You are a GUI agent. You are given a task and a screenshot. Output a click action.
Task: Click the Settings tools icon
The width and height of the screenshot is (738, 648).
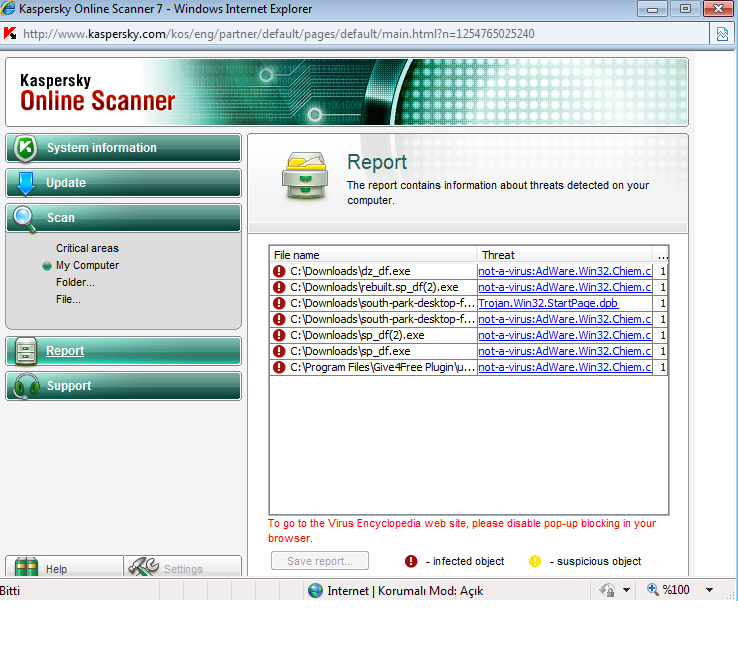(145, 567)
